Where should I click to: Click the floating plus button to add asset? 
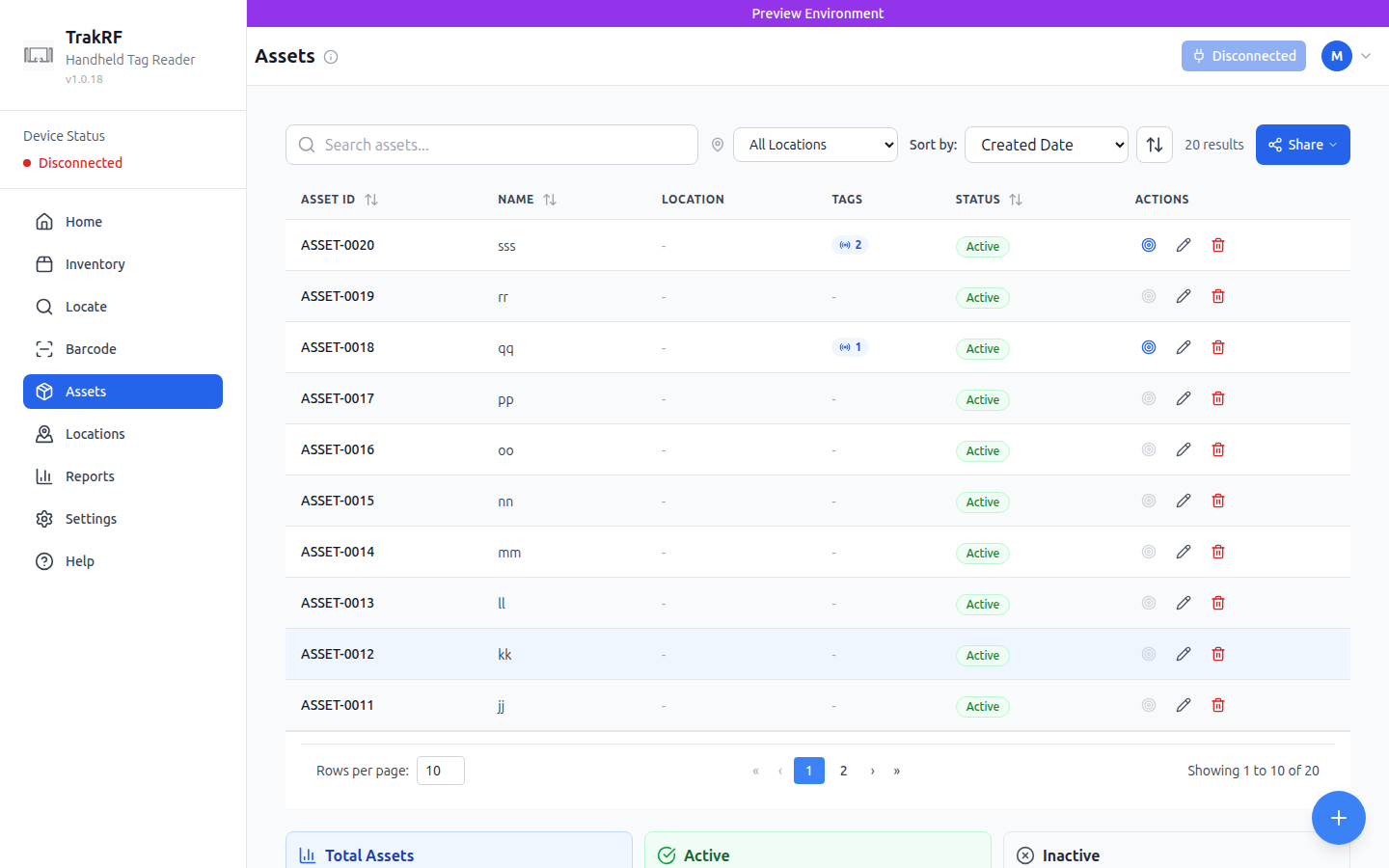[1339, 818]
